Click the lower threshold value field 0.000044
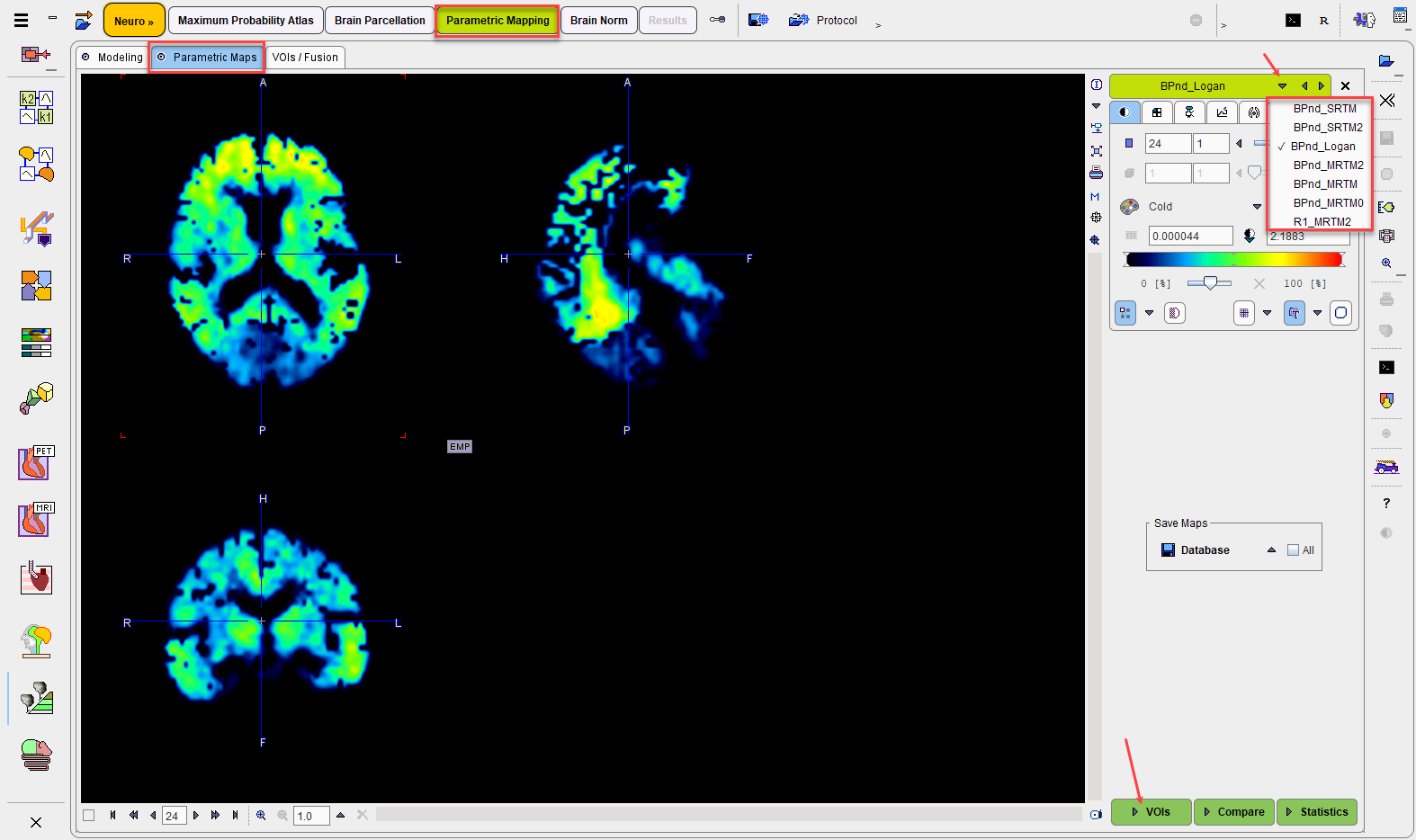The height and width of the screenshot is (840, 1416). pos(1191,236)
